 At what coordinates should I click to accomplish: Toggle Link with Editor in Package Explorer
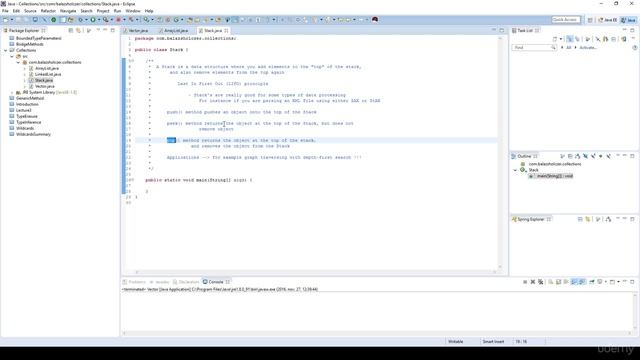(78, 31)
